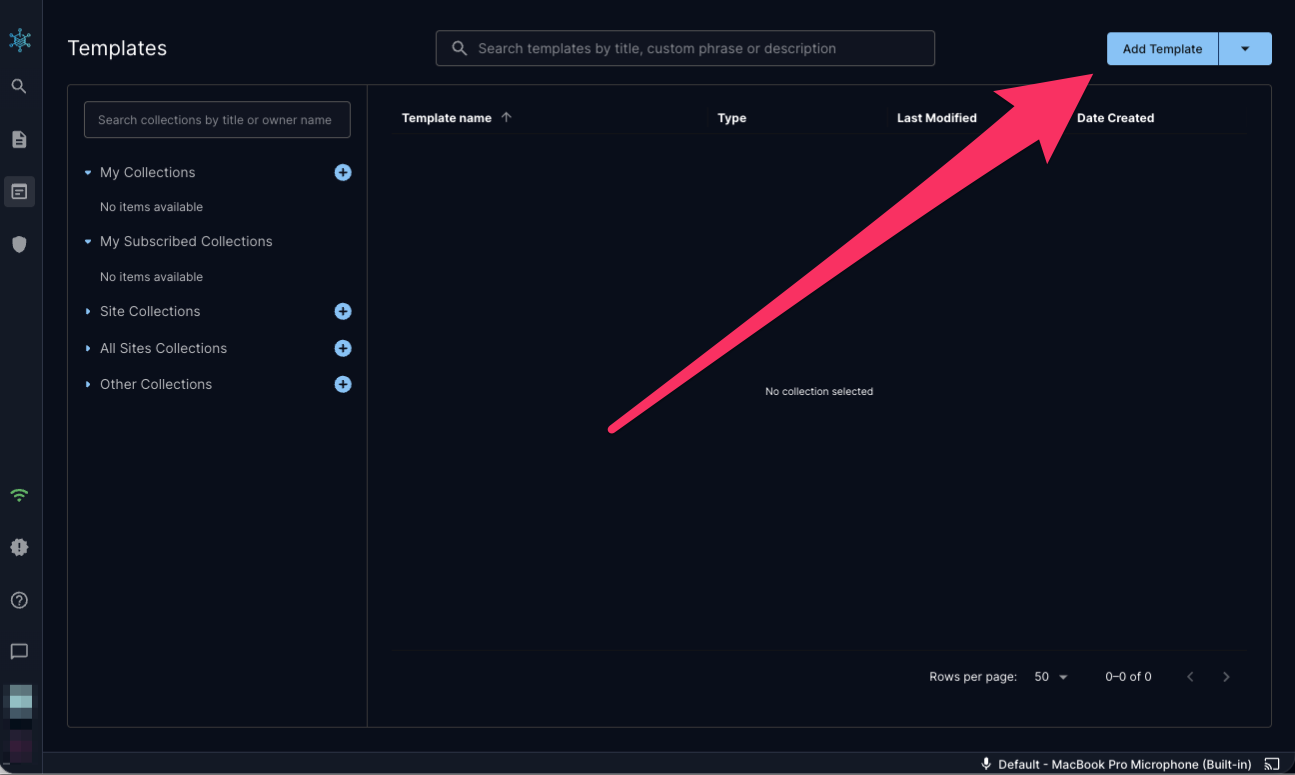Open the help question mark icon
This screenshot has height=775, width=1295.
pyautogui.click(x=19, y=600)
